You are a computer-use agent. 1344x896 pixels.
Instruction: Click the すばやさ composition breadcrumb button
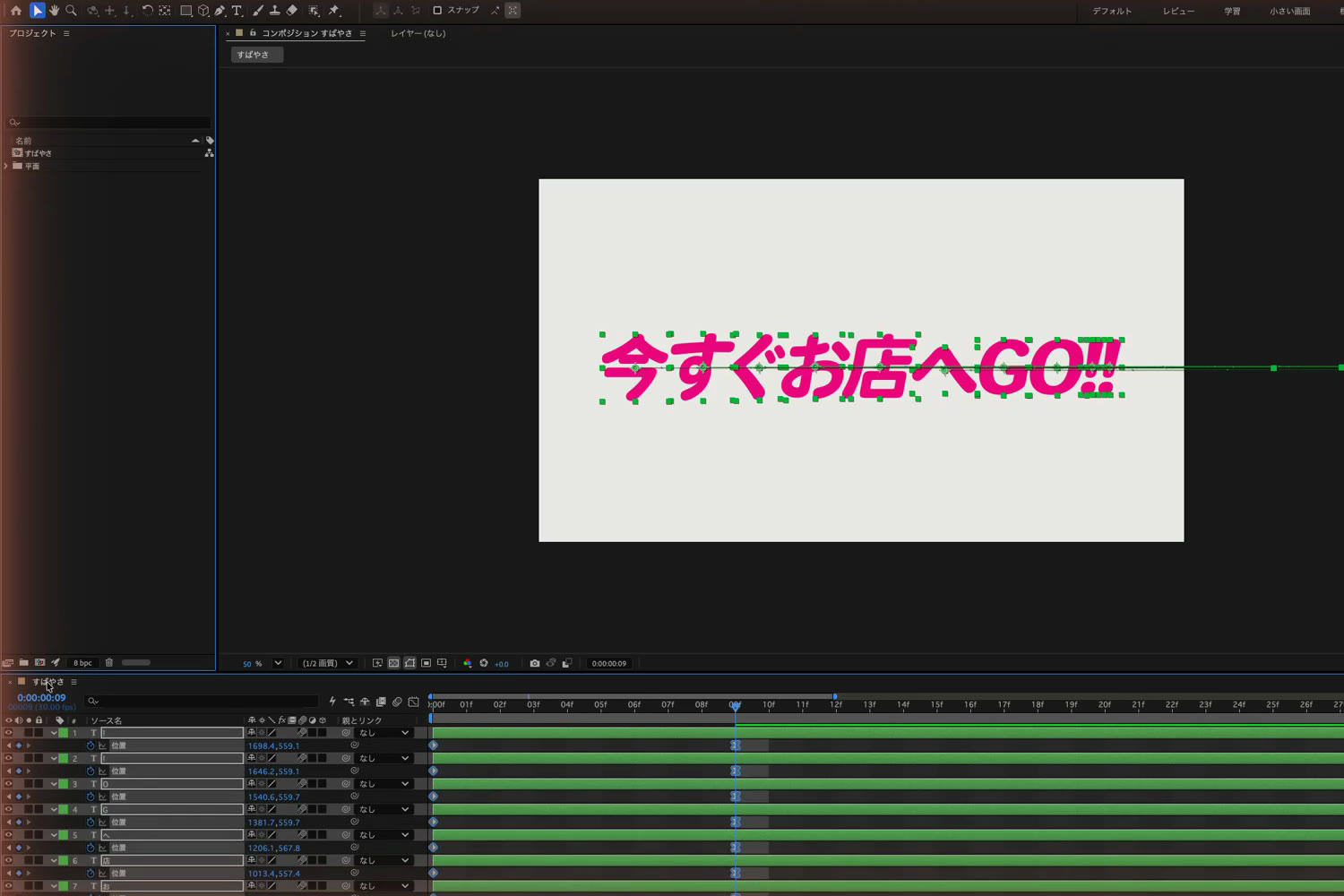[256, 55]
